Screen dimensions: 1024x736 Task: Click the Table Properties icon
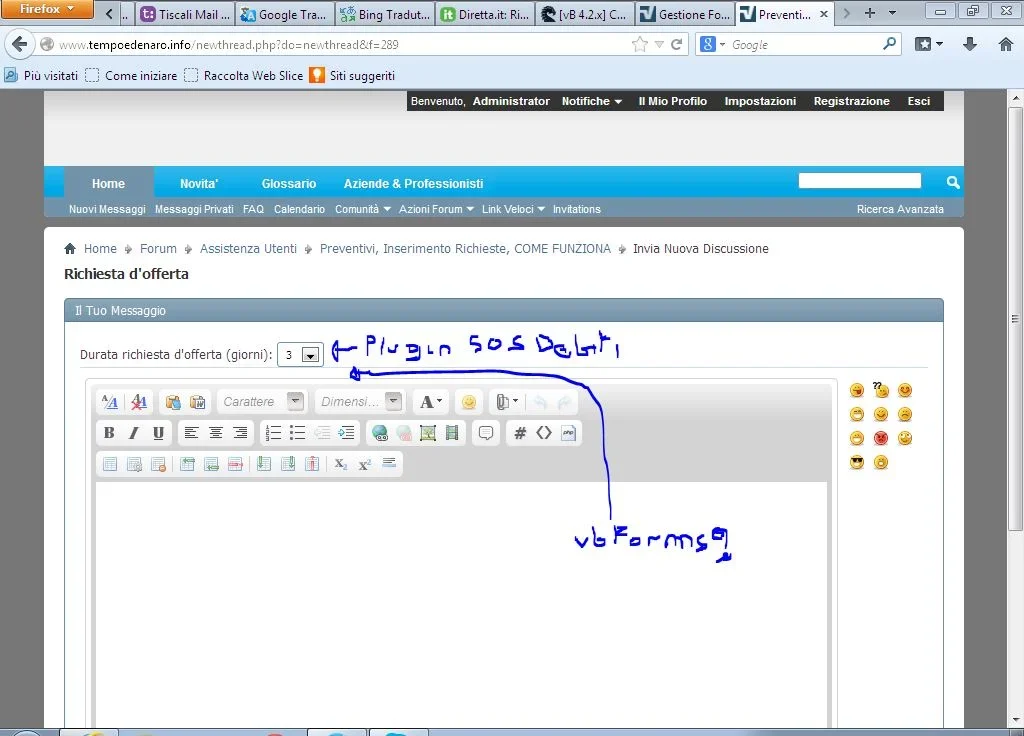point(134,464)
